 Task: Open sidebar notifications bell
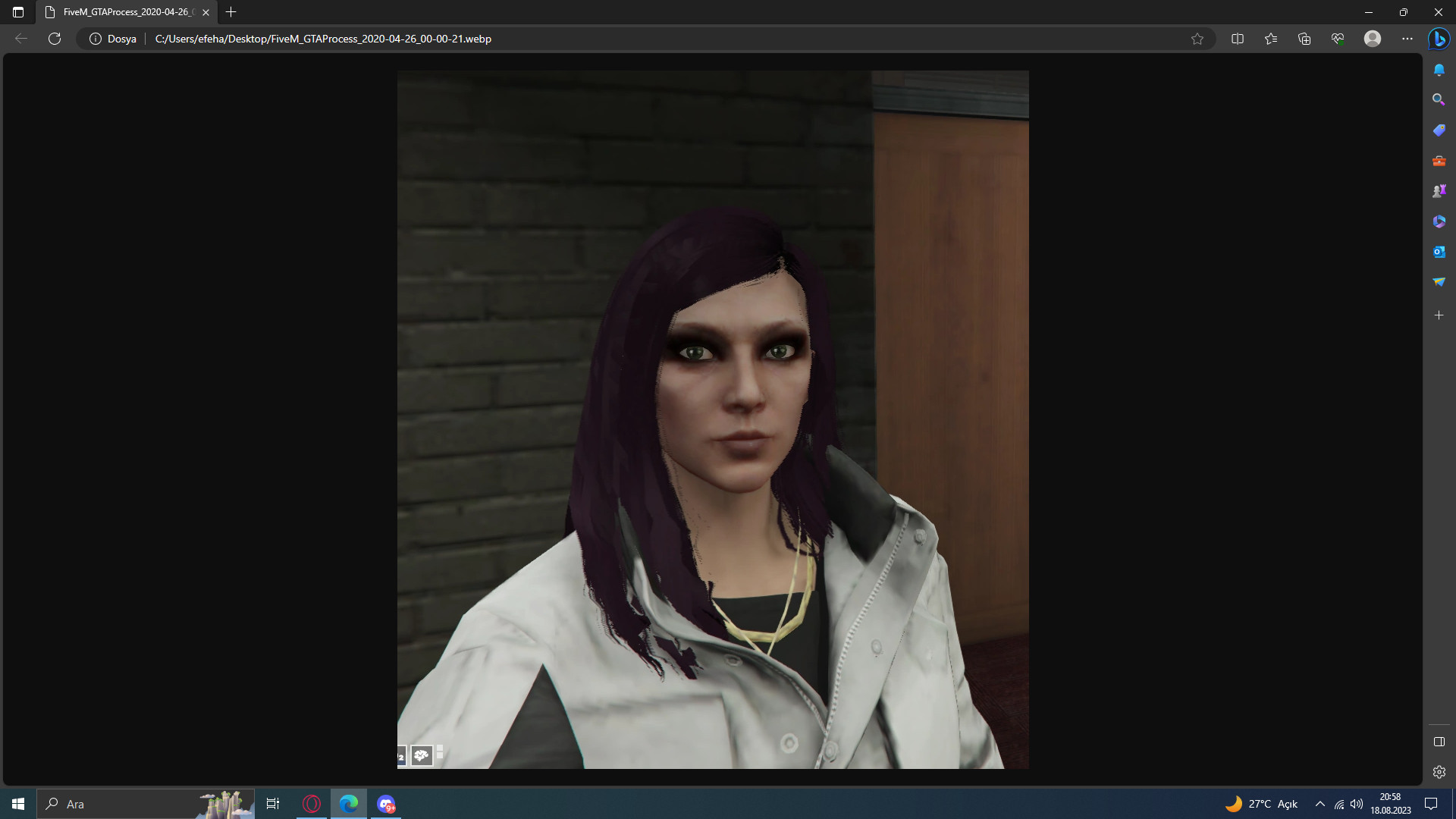pos(1439,70)
